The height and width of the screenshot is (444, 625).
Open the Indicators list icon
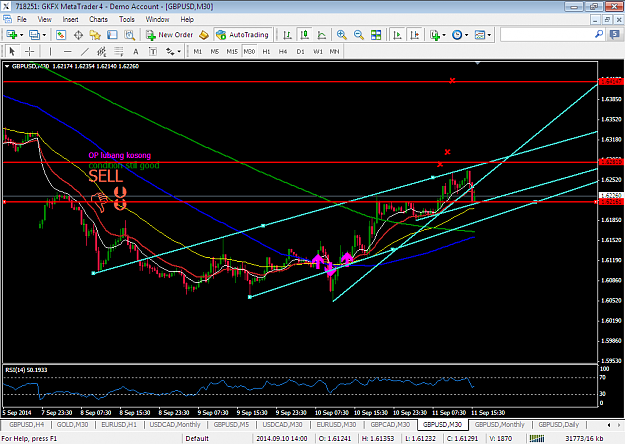click(434, 35)
